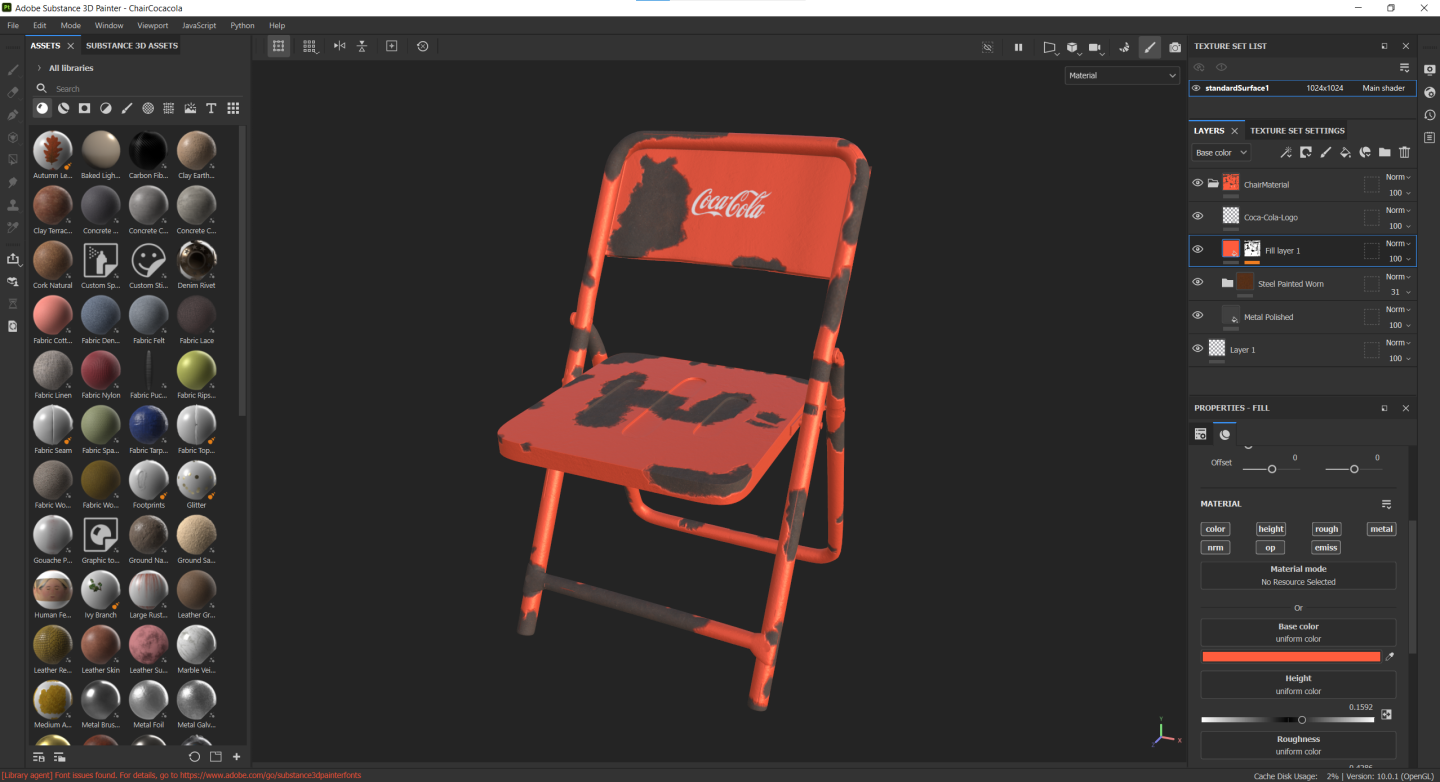Click the pause rendering icon
Image resolution: width=1440 pixels, height=782 pixels.
pyautogui.click(x=1018, y=47)
